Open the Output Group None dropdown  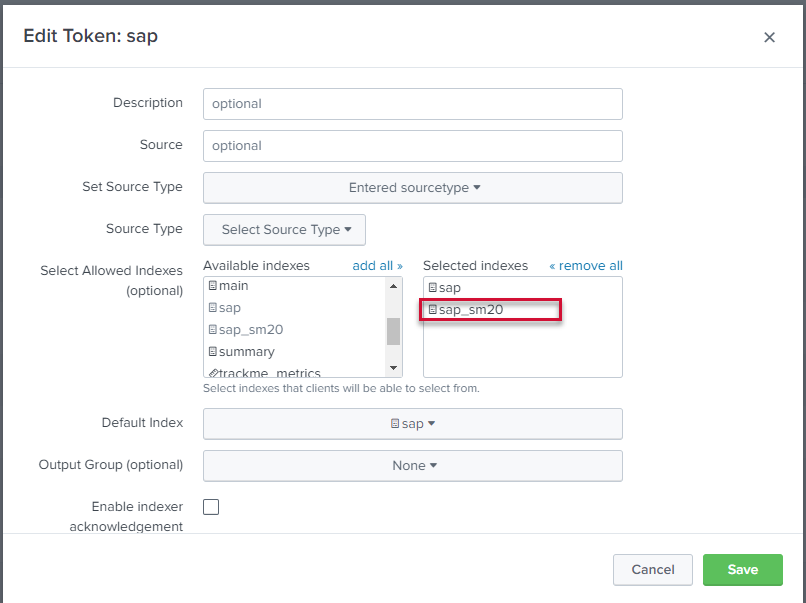coord(412,466)
